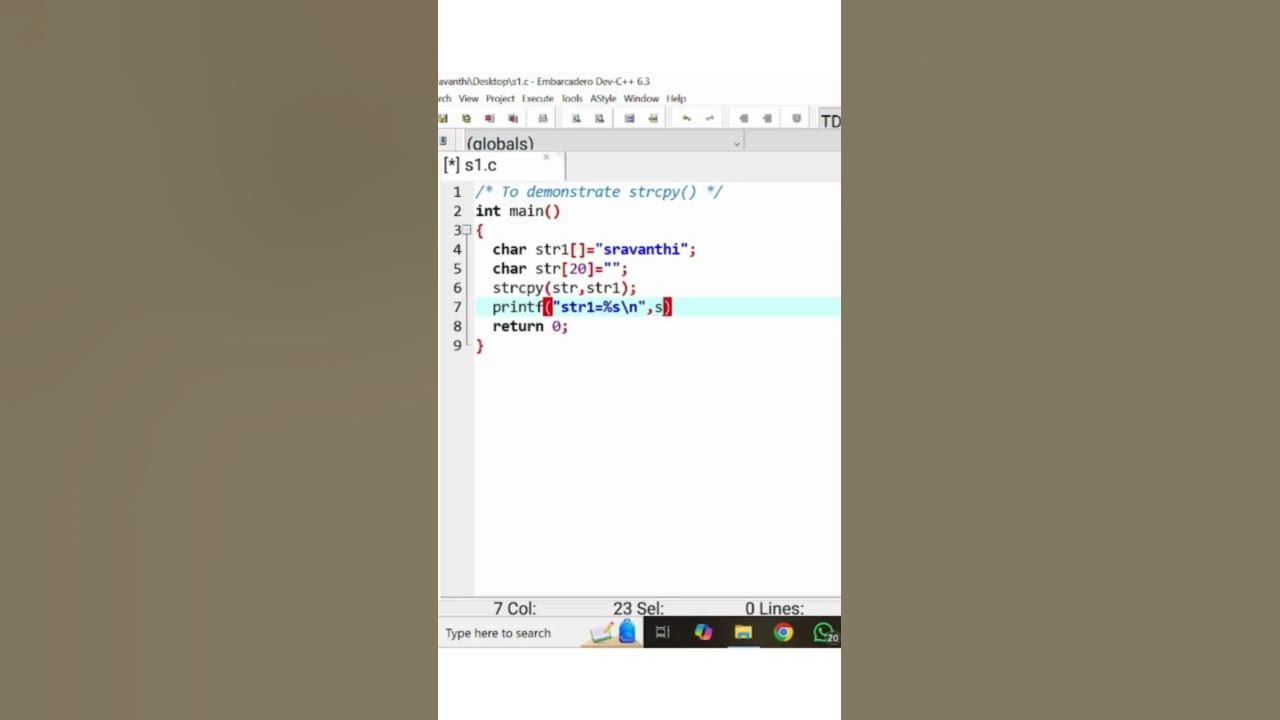Click the "7 Col:" status bar entry

514,608
